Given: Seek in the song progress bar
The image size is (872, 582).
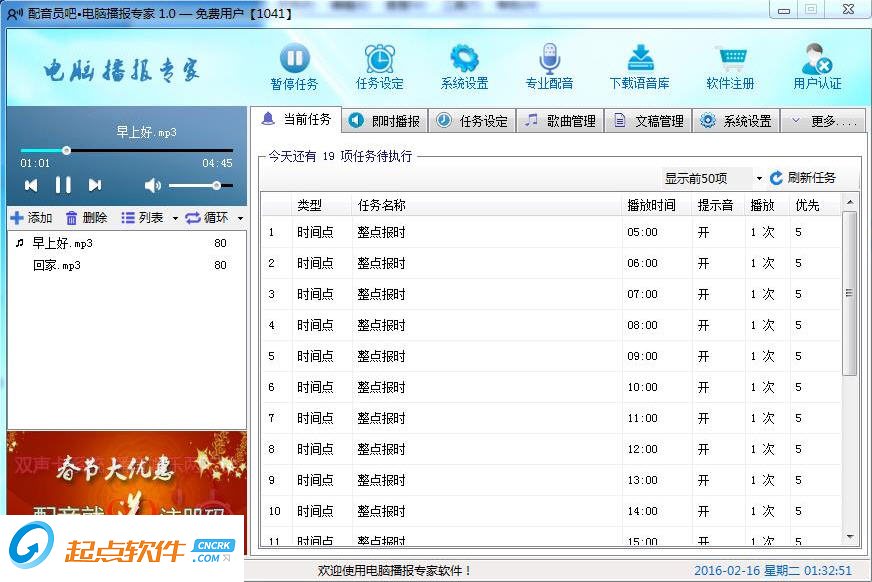Looking at the screenshot, I should [x=127, y=151].
